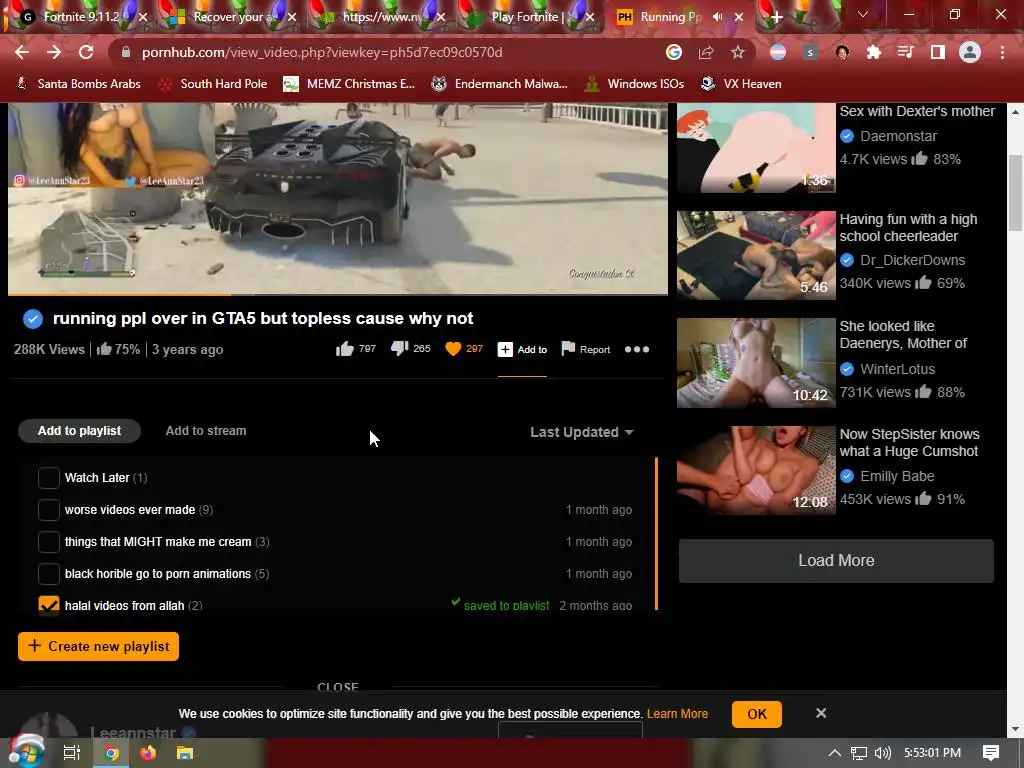
Task: Select the Add to stream tab
Action: pos(206,431)
